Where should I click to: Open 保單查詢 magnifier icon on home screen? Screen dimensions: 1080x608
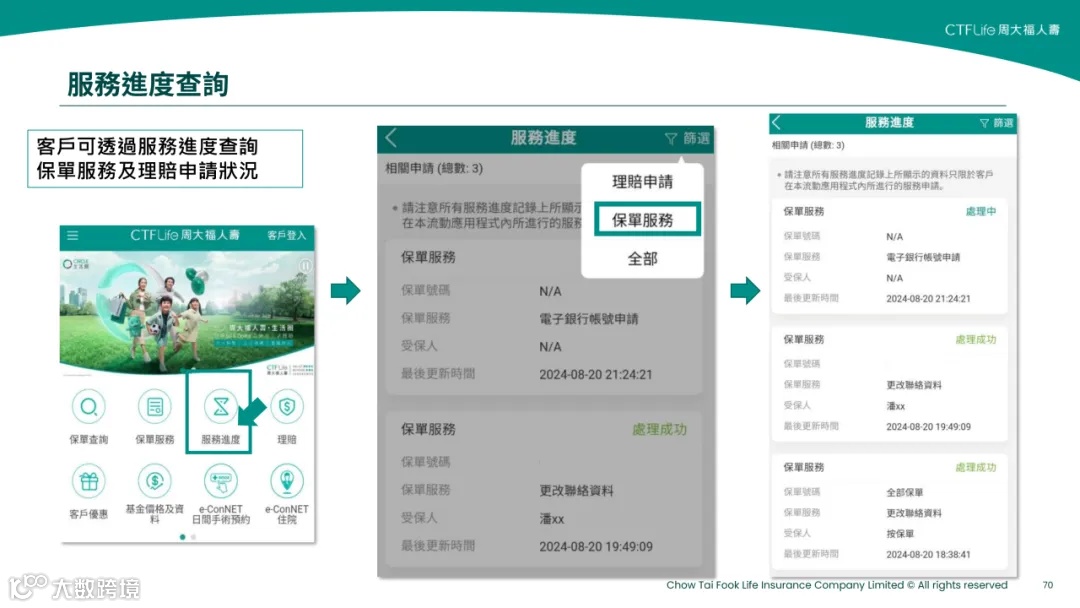point(89,407)
